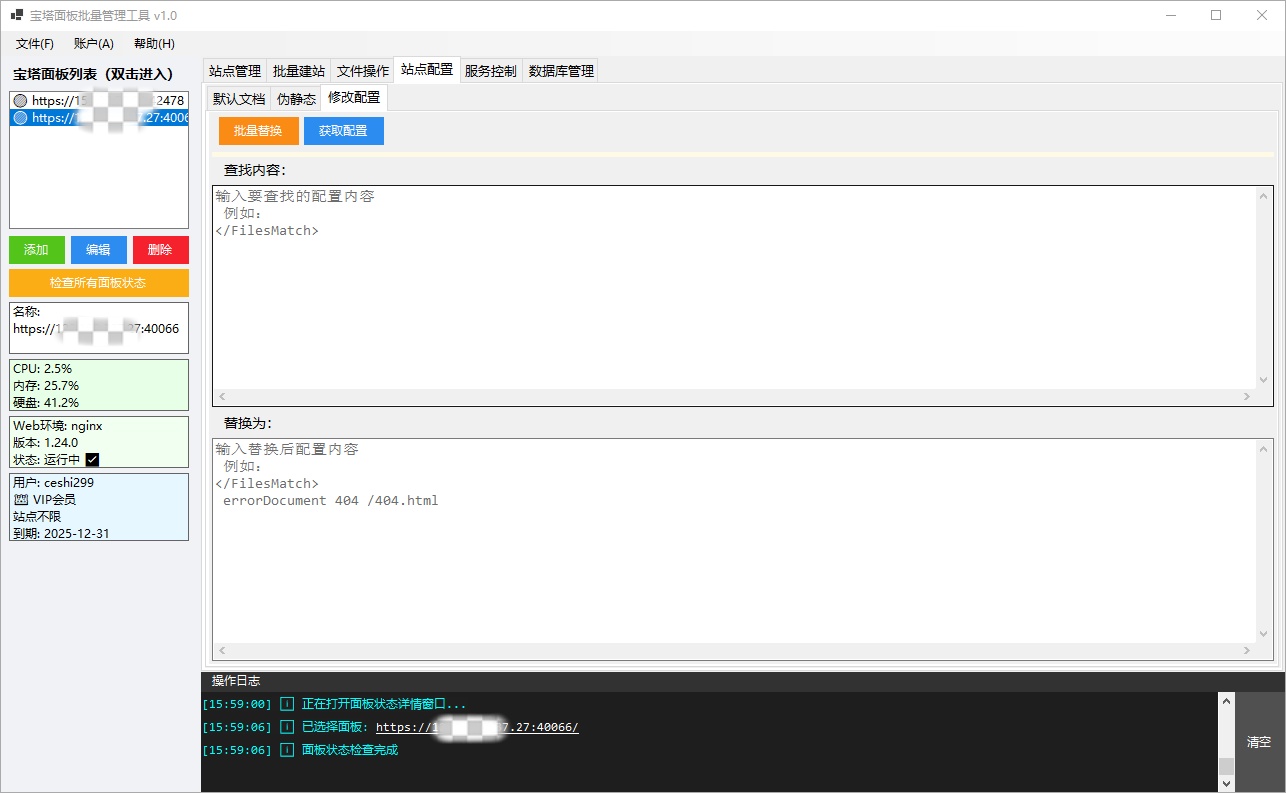The image size is (1286, 793).
Task: Switch to the 服务控制 tab
Action: point(491,71)
